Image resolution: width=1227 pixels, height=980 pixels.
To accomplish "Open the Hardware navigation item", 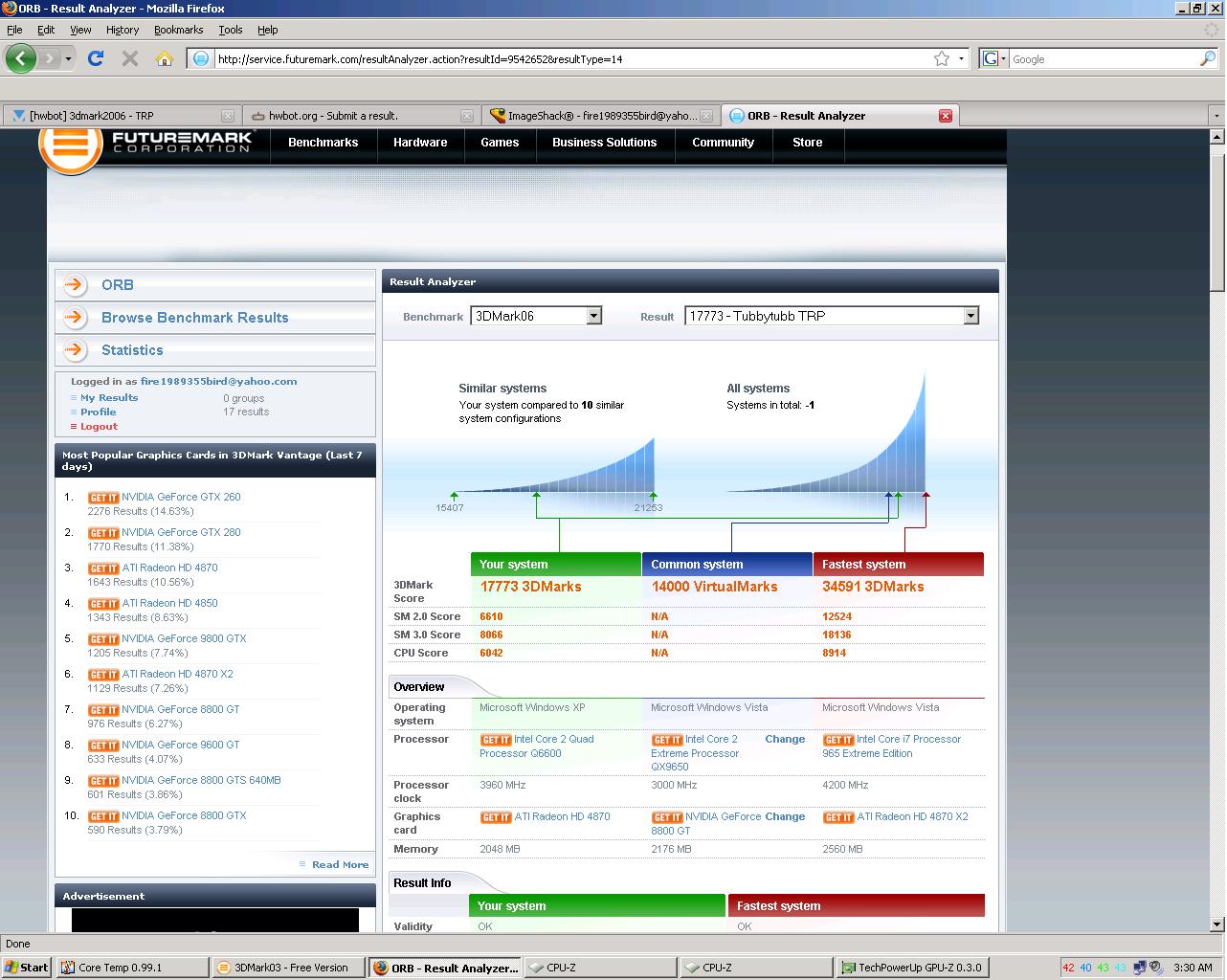I will pos(420,143).
